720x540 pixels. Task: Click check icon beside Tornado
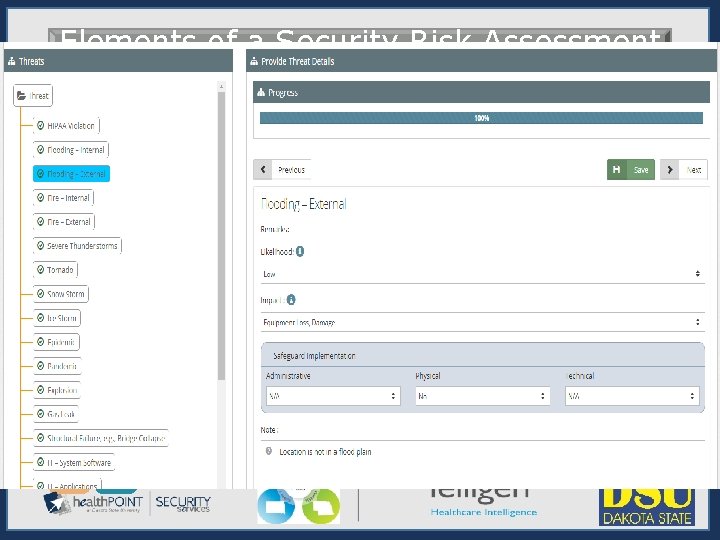40,270
